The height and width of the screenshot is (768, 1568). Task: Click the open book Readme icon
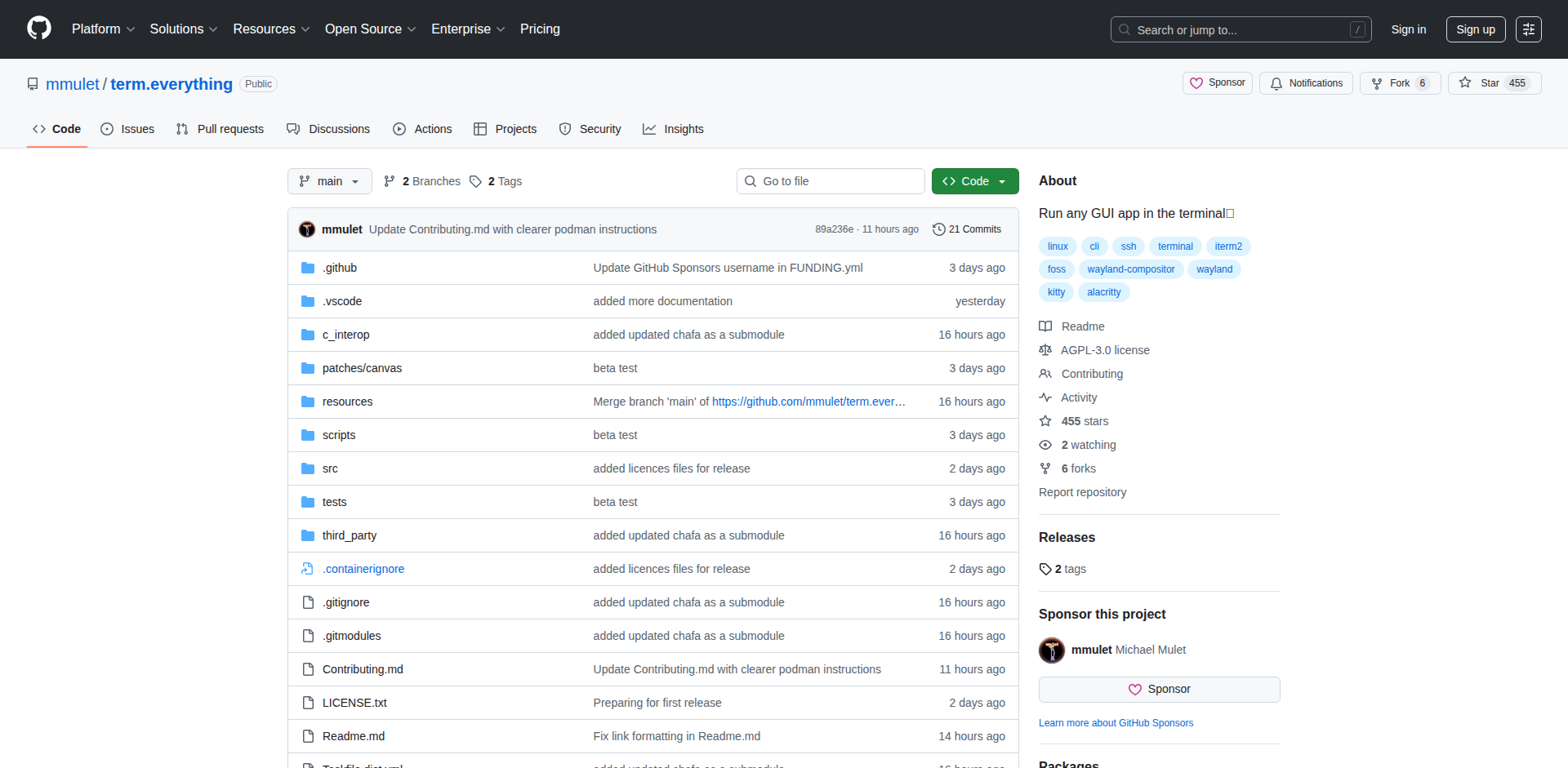coord(1045,326)
